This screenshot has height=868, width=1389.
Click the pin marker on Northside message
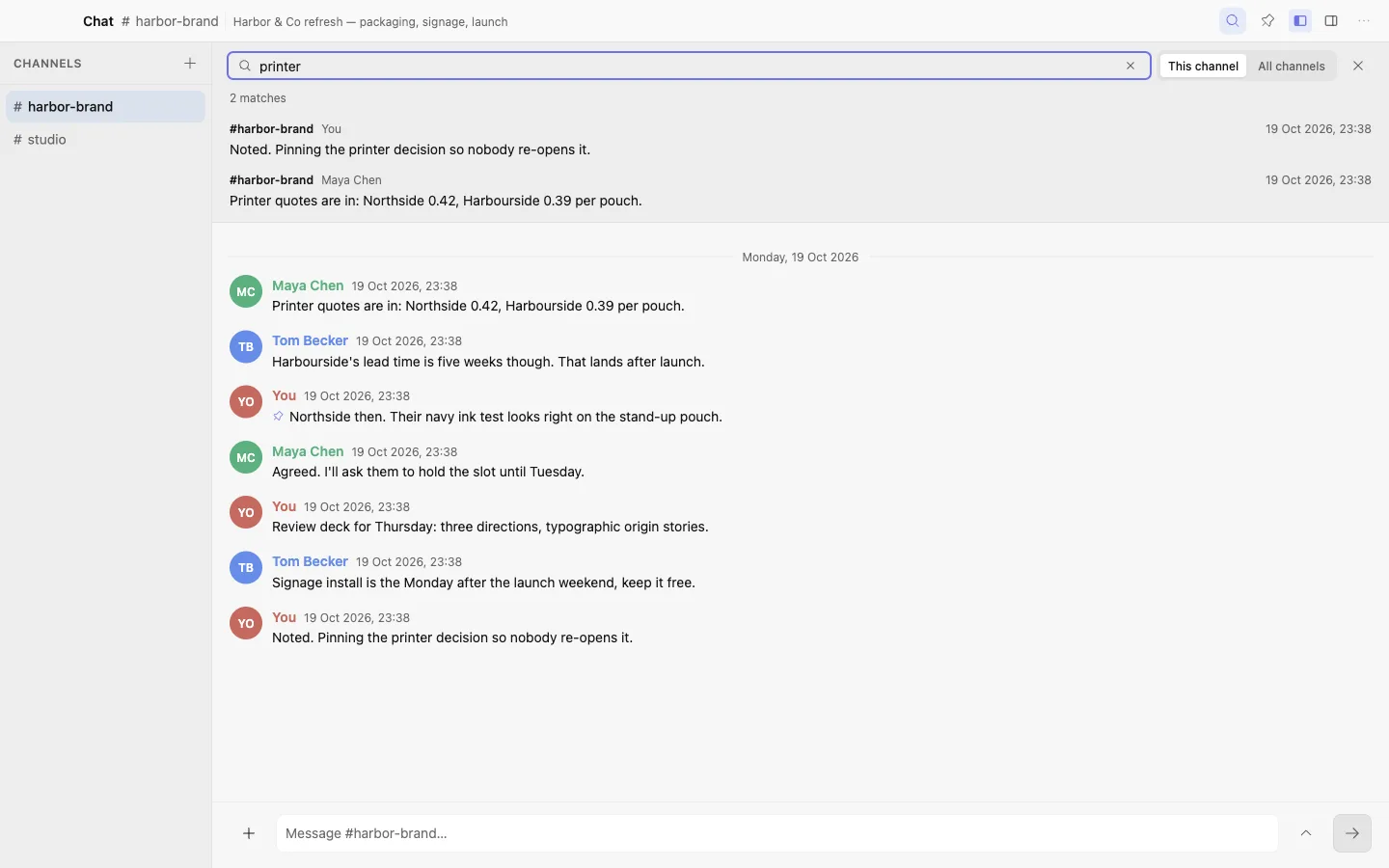(278, 417)
